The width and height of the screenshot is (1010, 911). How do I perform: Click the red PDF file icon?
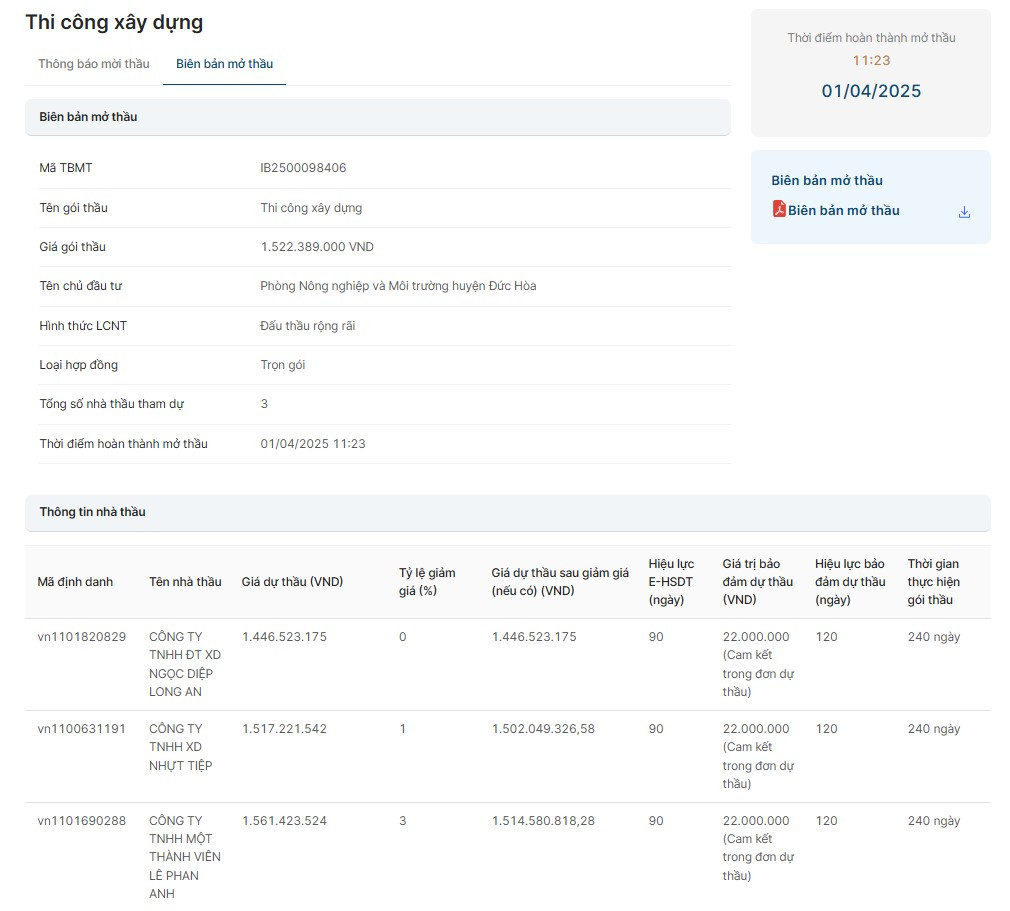779,209
